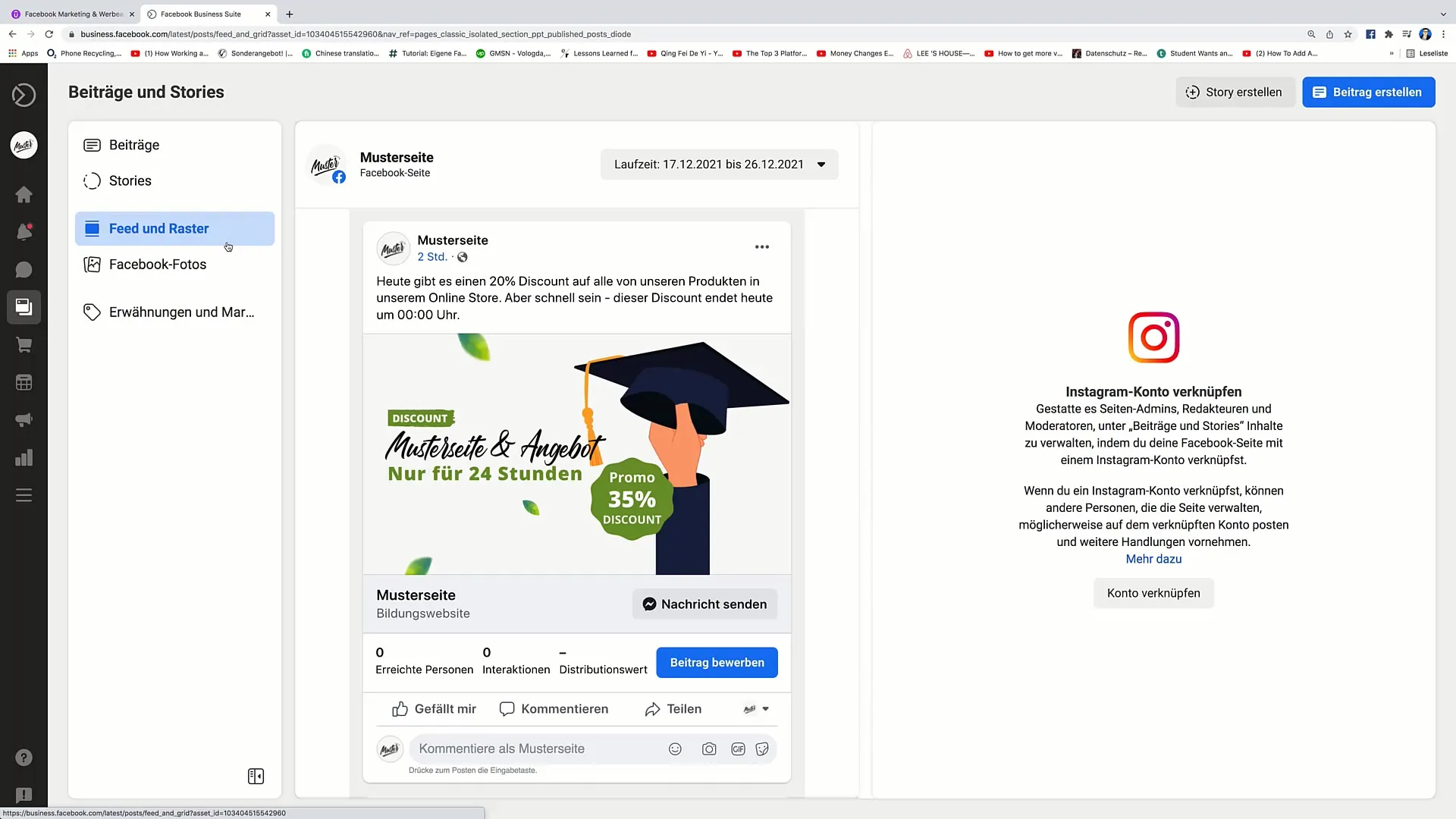
Task: Click the three-dot options menu on post
Action: pos(762,247)
